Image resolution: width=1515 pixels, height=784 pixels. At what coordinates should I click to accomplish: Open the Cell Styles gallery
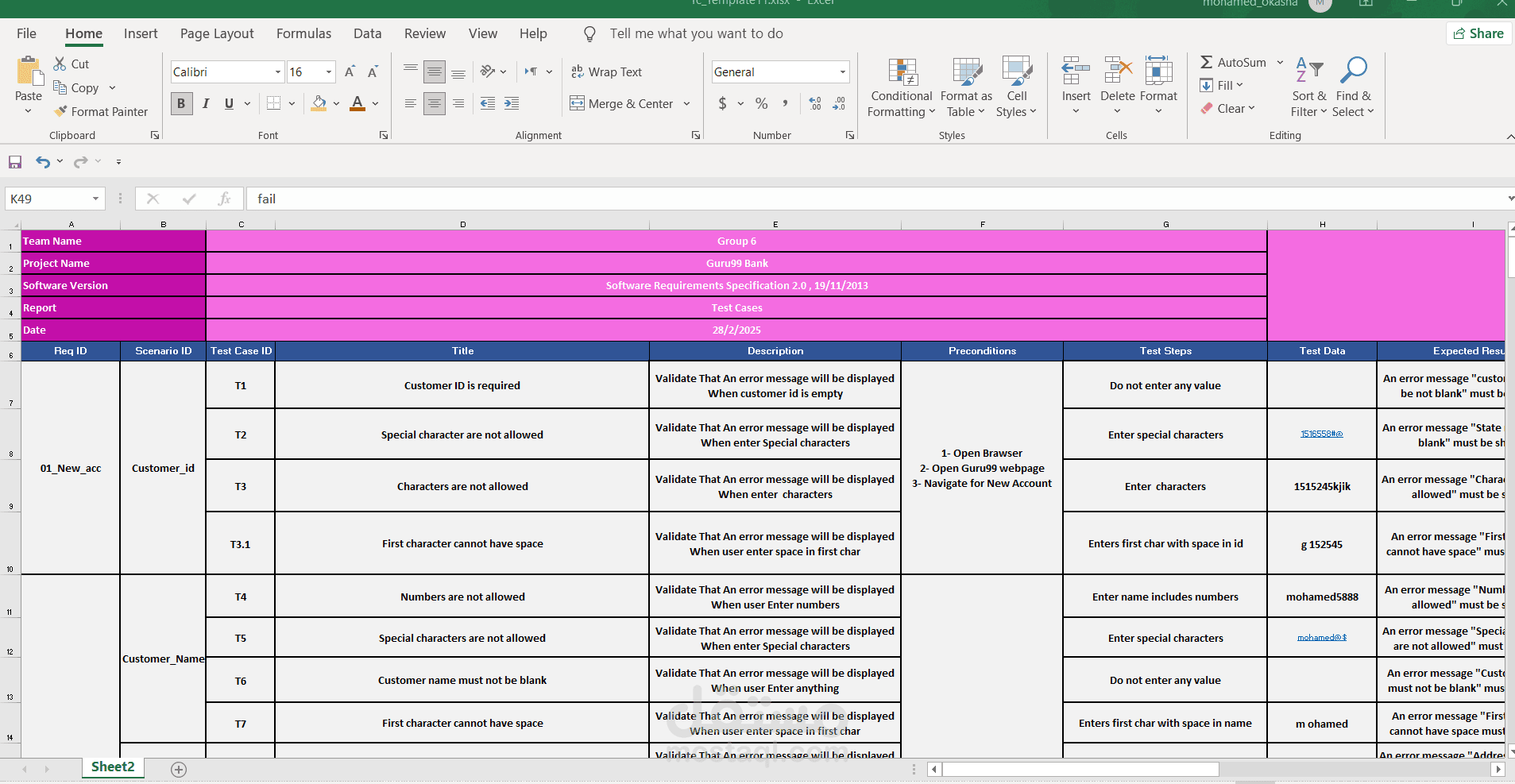click(x=1016, y=87)
